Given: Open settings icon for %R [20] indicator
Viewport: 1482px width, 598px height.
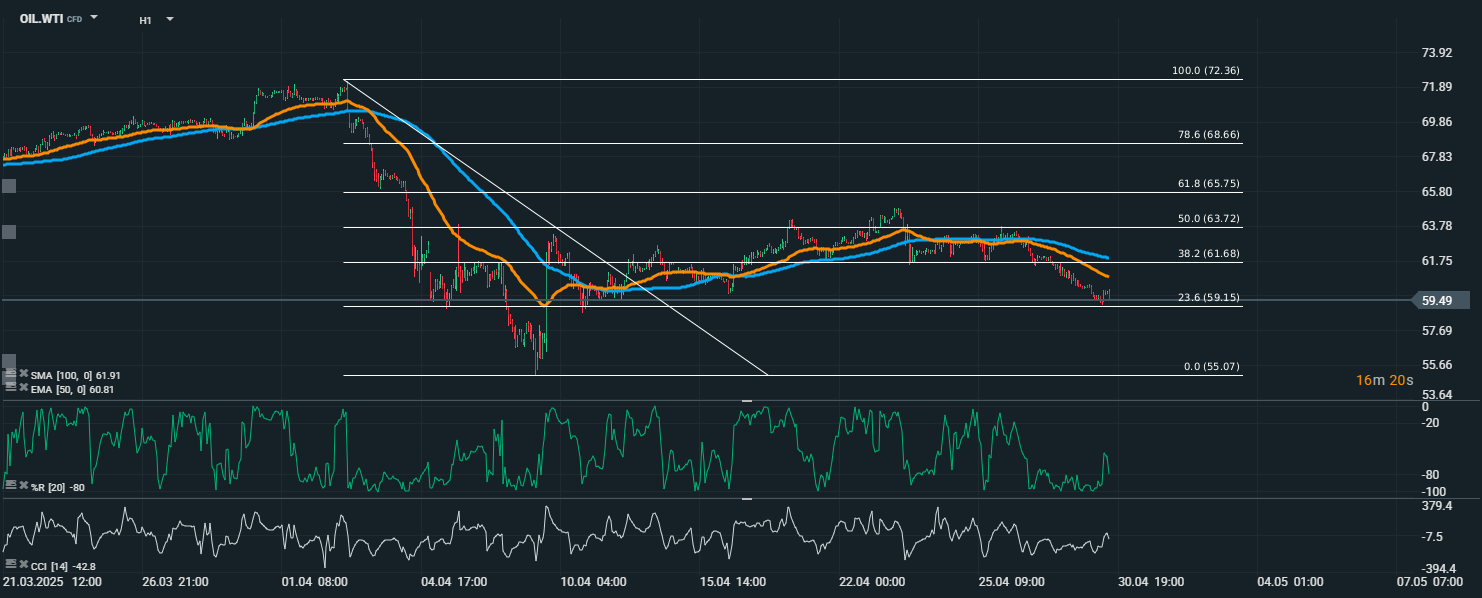Looking at the screenshot, I should pyautogui.click(x=11, y=485).
